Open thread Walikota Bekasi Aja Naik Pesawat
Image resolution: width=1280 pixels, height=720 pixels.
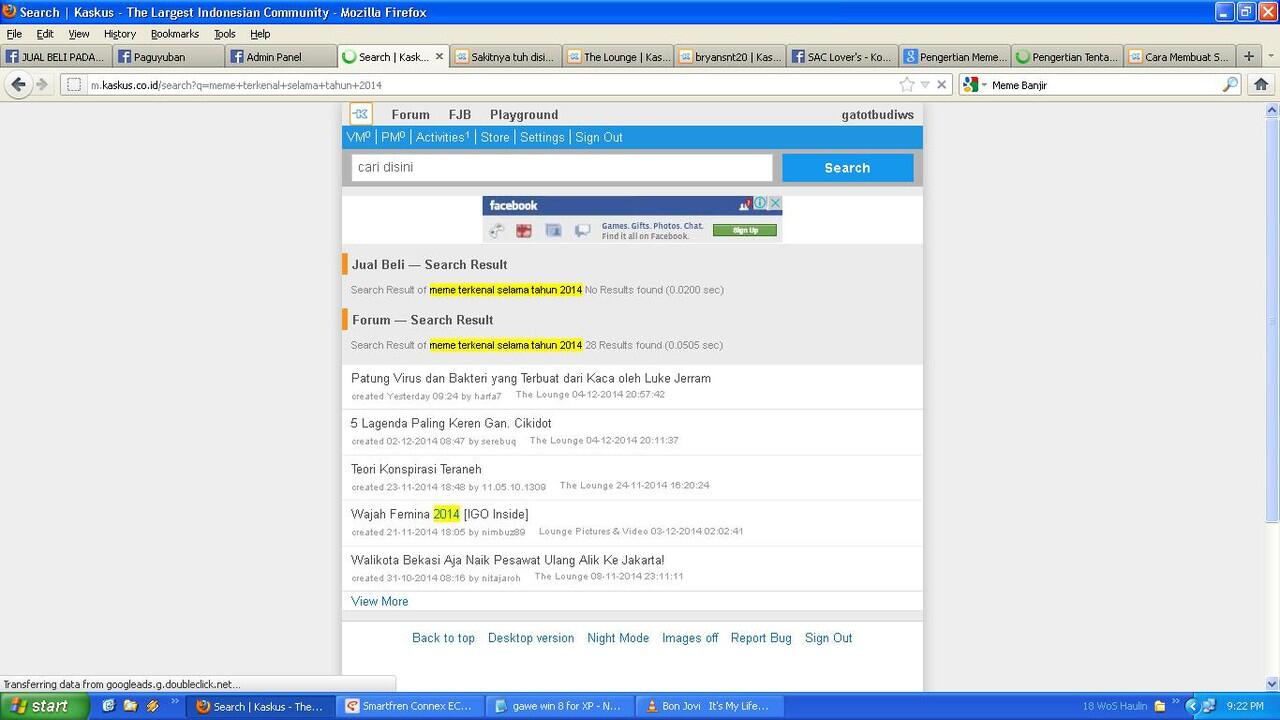(507, 560)
